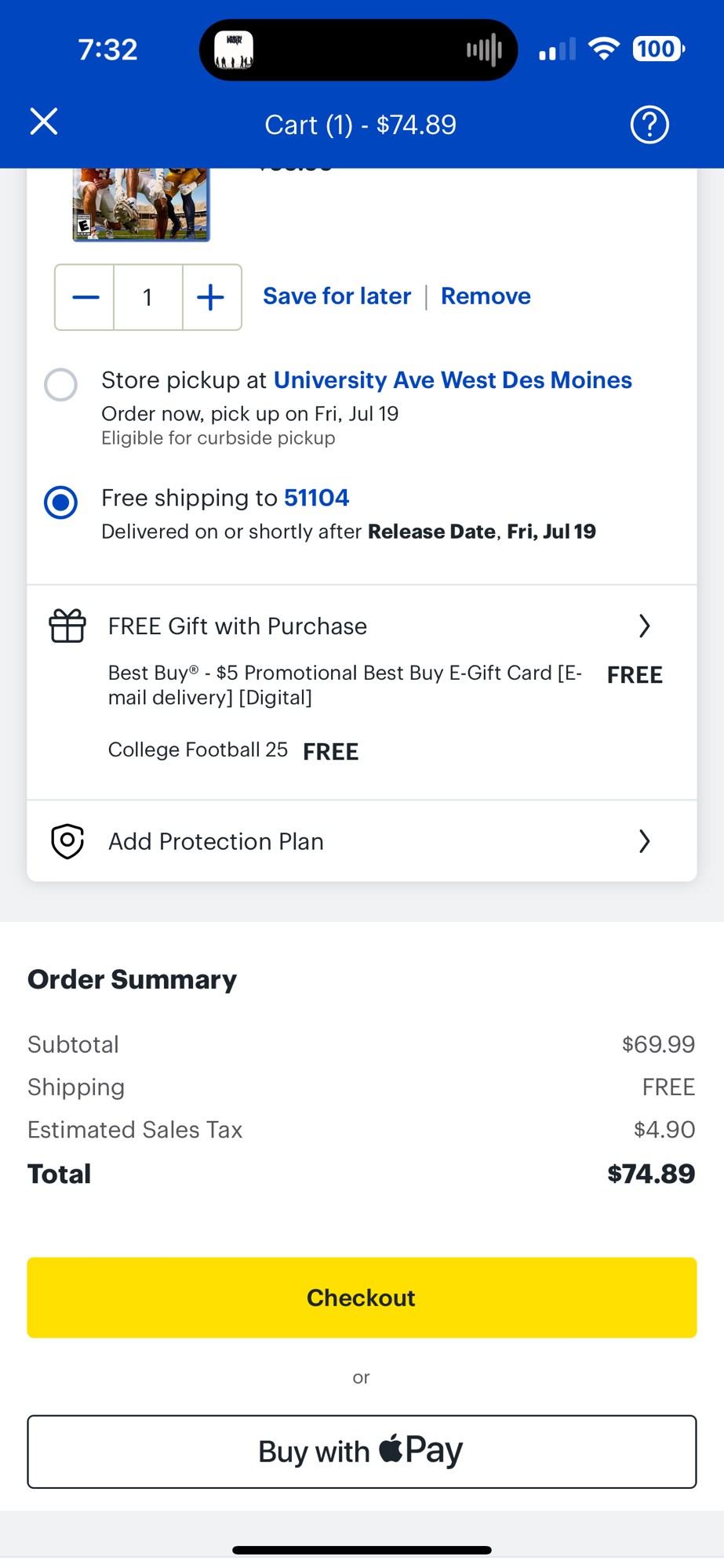724x1568 pixels.
Task: Tap the gift box icon
Action: click(x=67, y=626)
